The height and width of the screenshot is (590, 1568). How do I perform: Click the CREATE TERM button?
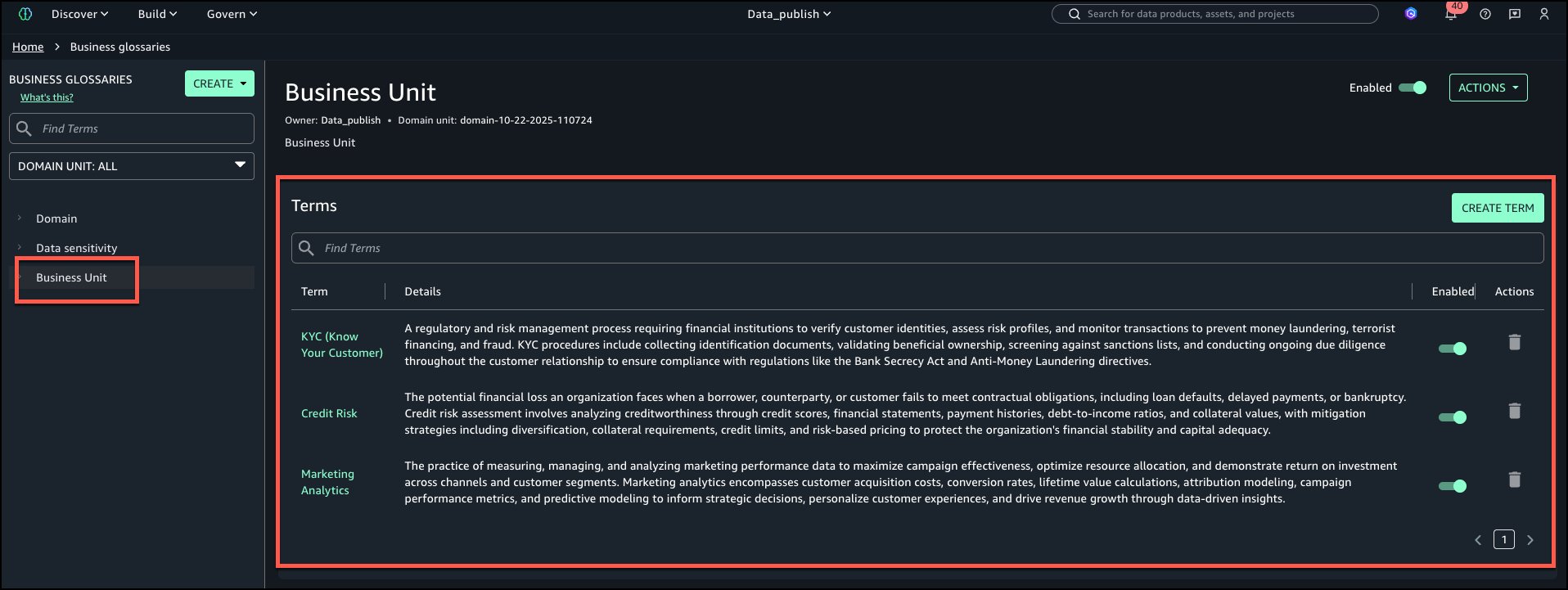point(1497,208)
